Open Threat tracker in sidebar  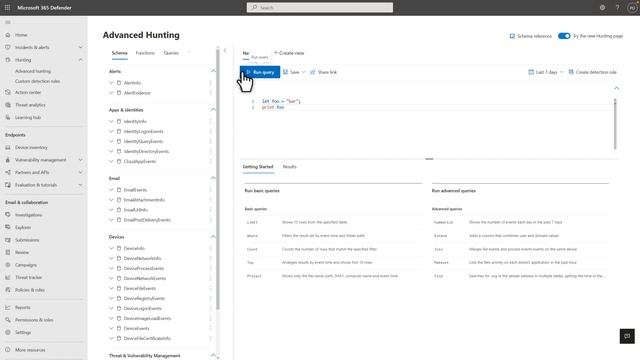coord(29,277)
